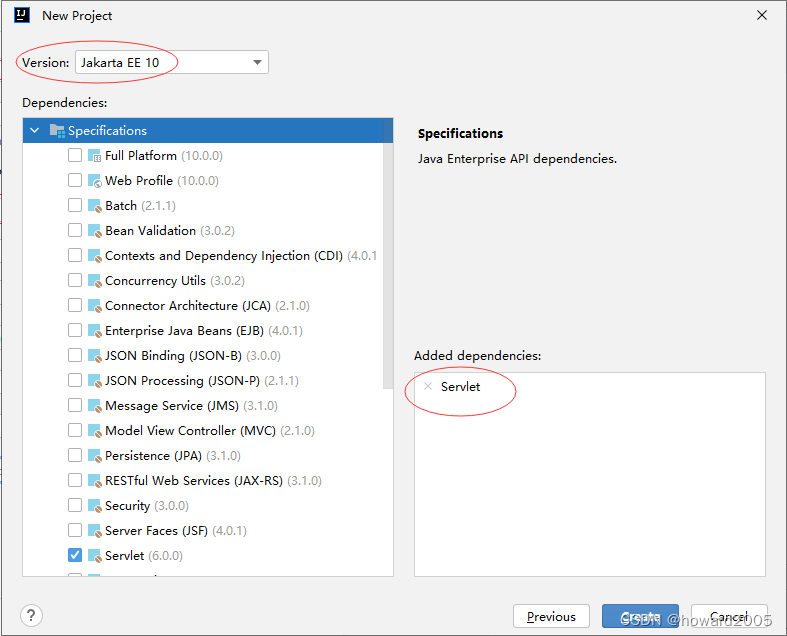Viewport: 787px width, 636px height.
Task: Click the Server Faces specification icon
Action: pos(94,531)
